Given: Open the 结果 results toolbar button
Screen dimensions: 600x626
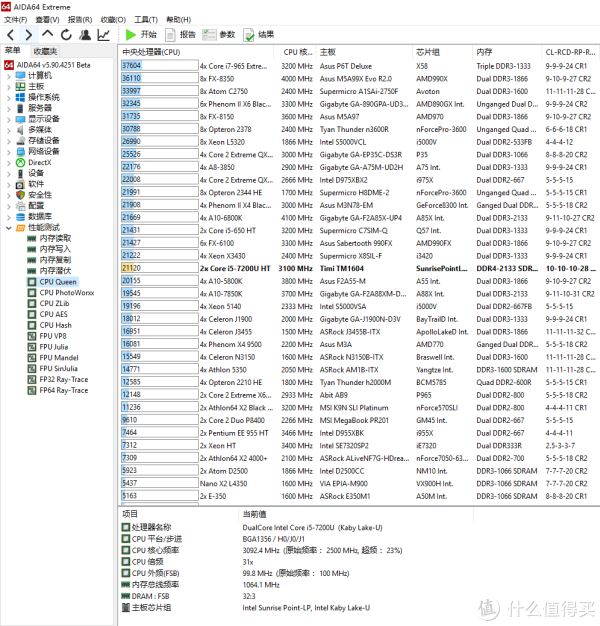Looking at the screenshot, I should 258,35.
